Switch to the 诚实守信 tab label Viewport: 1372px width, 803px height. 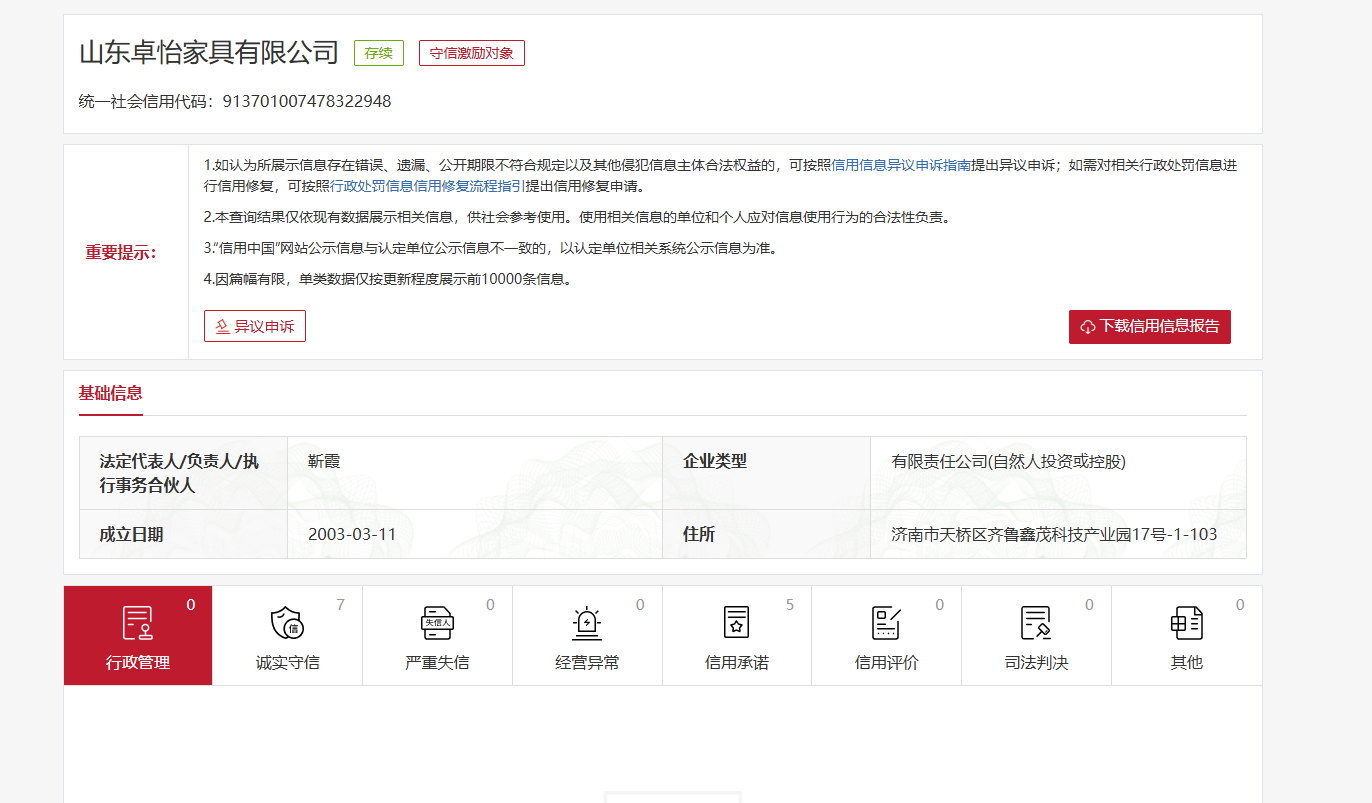coord(287,662)
